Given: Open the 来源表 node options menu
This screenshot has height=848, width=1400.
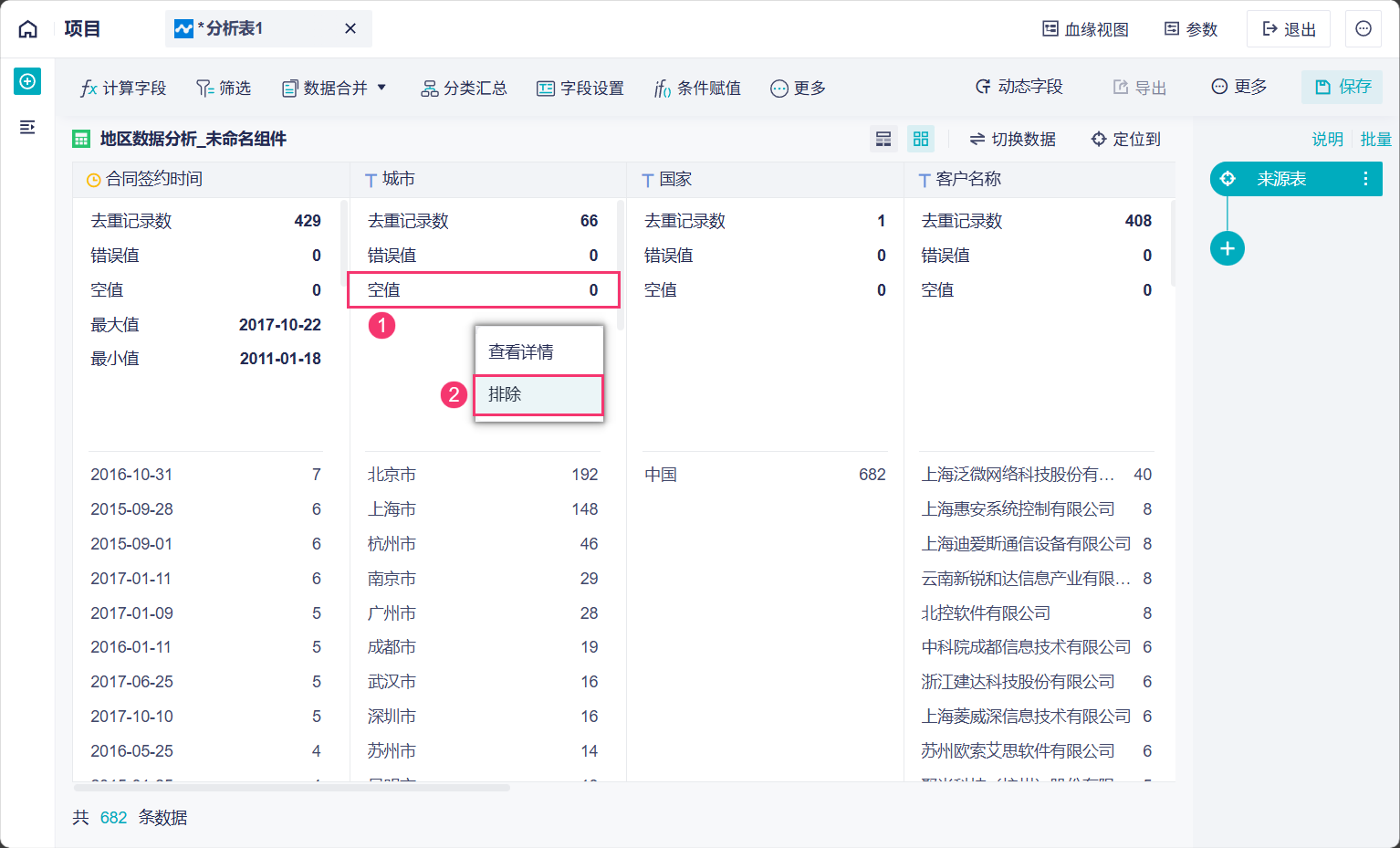Looking at the screenshot, I should coord(1366,179).
